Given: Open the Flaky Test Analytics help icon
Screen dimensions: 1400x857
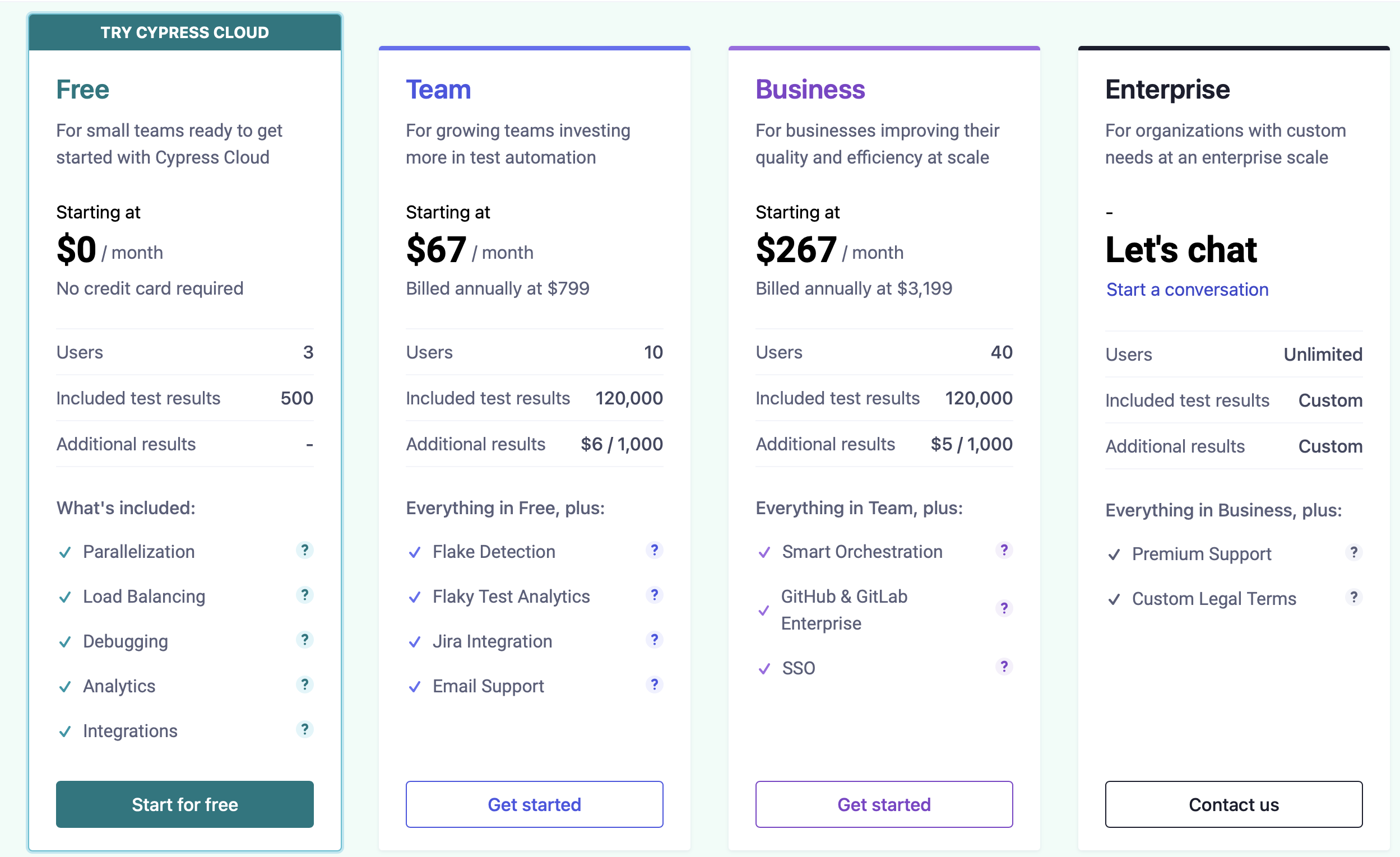Looking at the screenshot, I should click(x=655, y=595).
